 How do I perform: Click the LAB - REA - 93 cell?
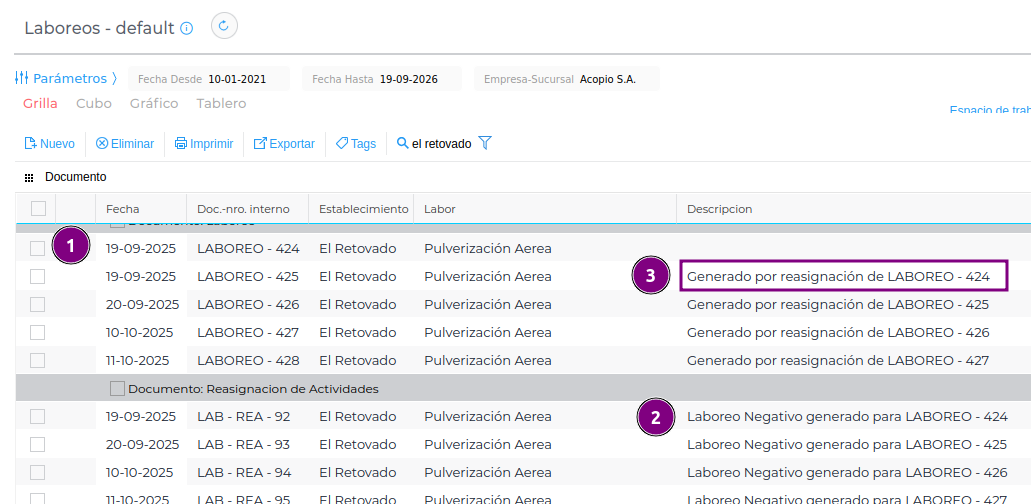[243, 445]
